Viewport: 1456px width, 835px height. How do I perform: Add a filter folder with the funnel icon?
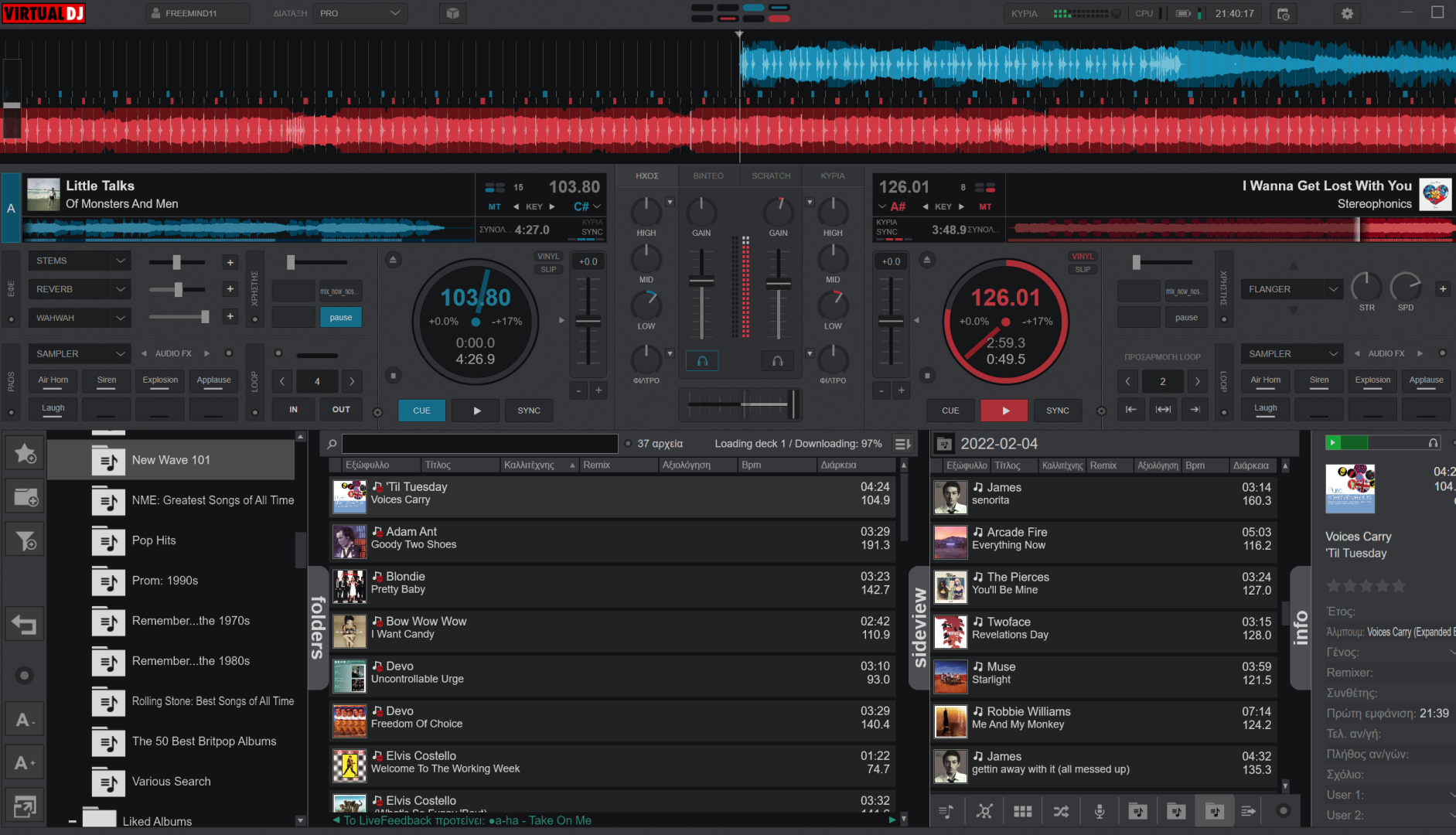25,540
